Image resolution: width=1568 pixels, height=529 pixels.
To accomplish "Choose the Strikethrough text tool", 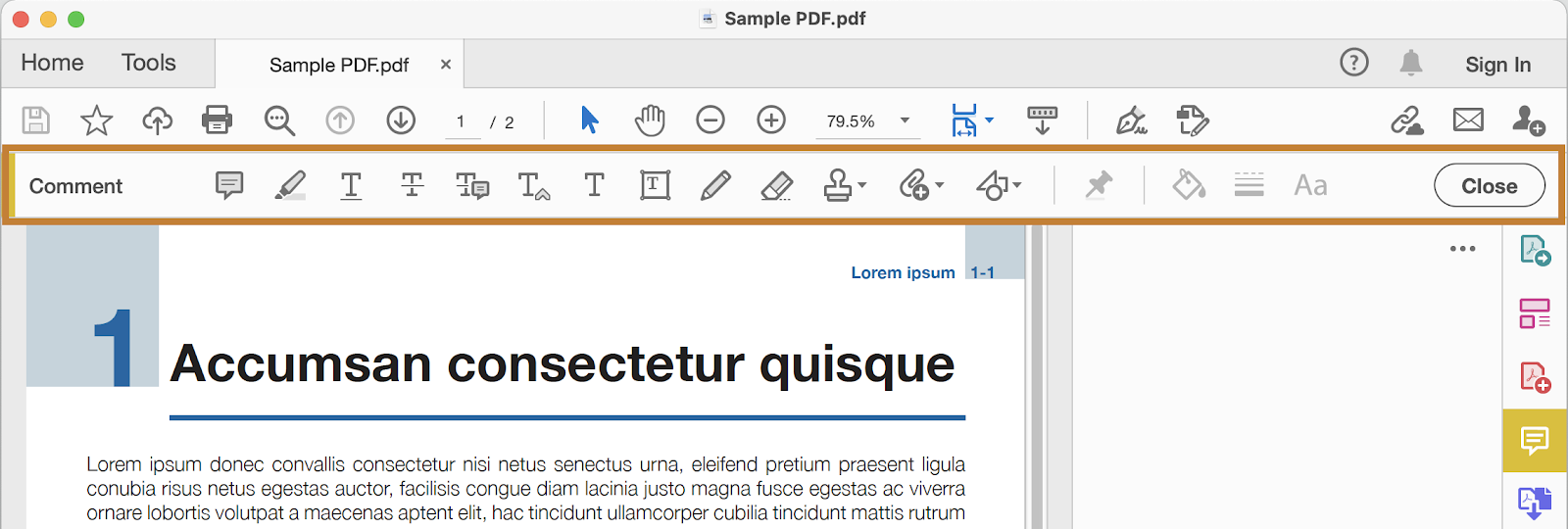I will tap(413, 185).
